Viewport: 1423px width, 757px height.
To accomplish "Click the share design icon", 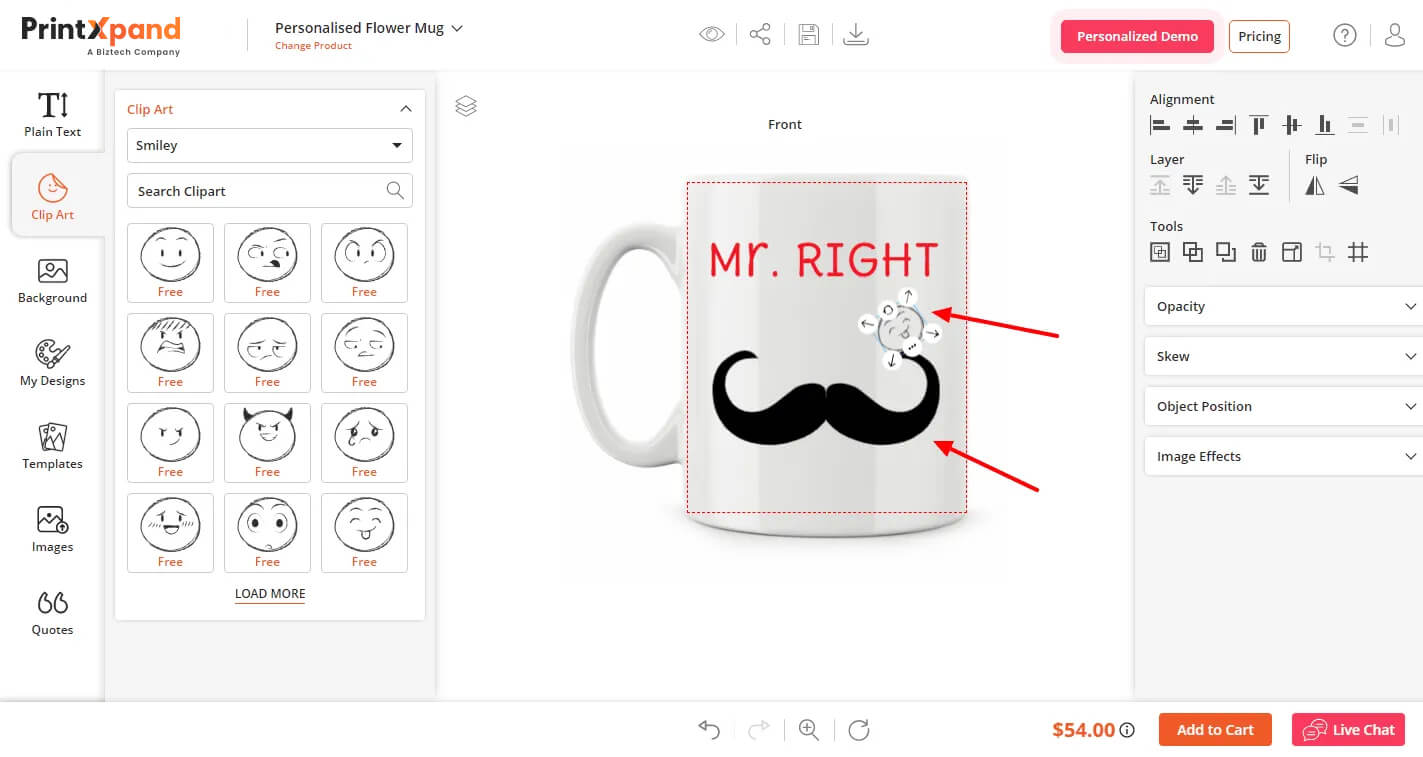I will (x=760, y=35).
